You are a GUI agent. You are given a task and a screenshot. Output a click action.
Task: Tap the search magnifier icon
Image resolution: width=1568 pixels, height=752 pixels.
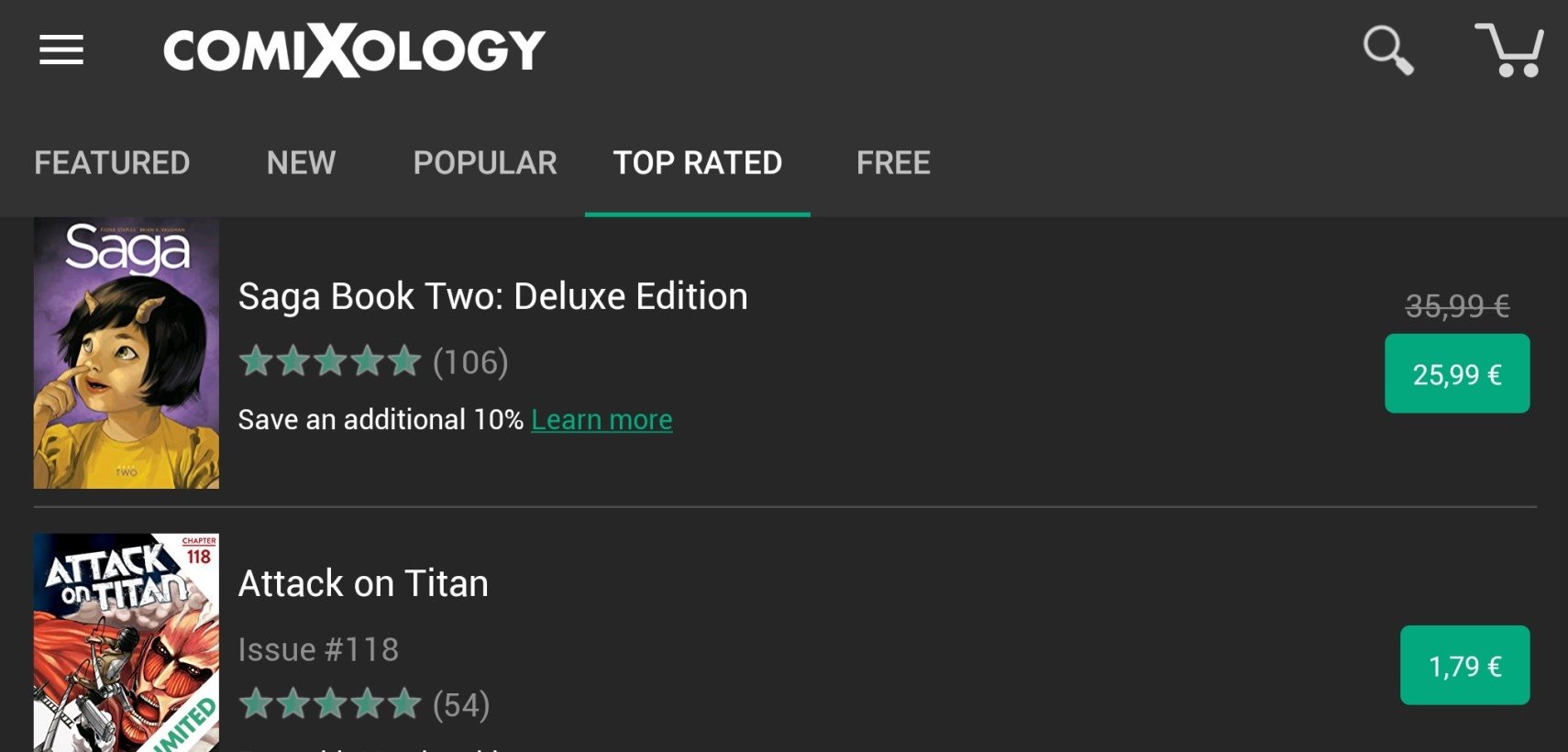1387,50
